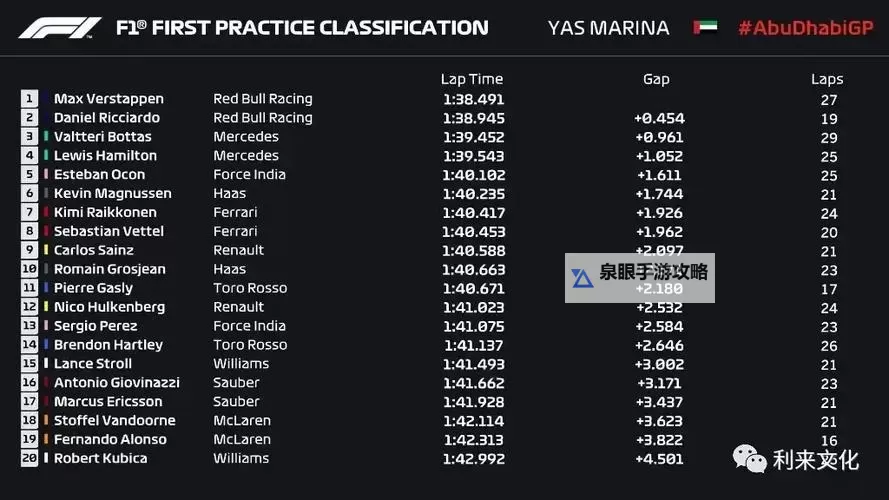Click the Lap Time column header
This screenshot has width=889, height=500.
tap(473, 79)
